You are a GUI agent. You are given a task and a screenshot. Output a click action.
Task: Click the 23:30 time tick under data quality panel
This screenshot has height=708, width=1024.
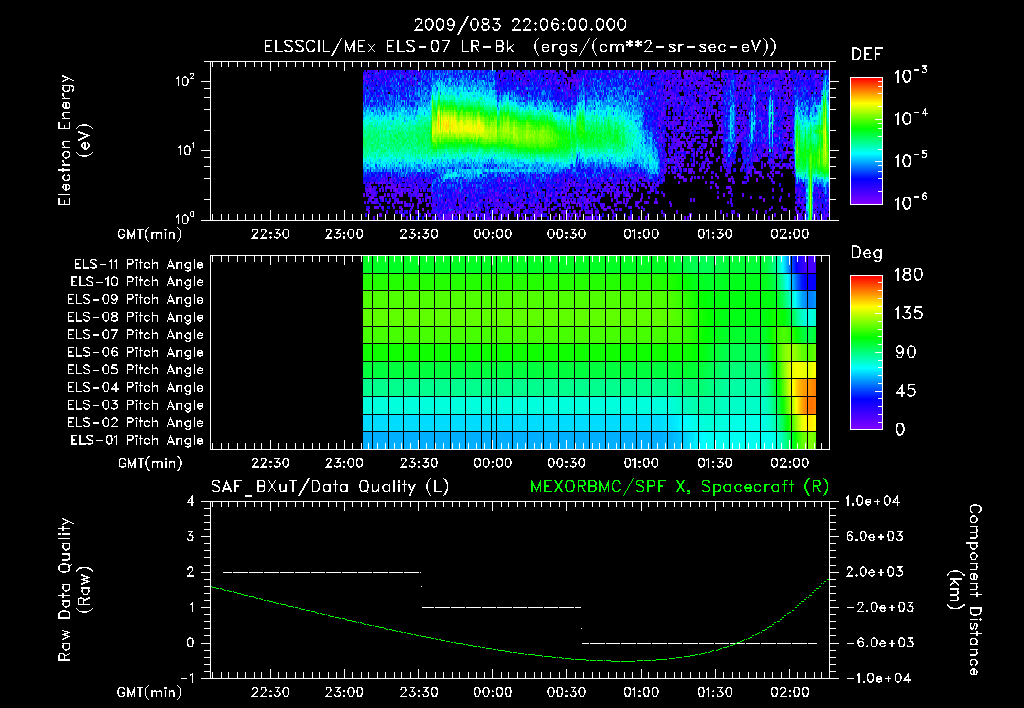pyautogui.click(x=418, y=692)
